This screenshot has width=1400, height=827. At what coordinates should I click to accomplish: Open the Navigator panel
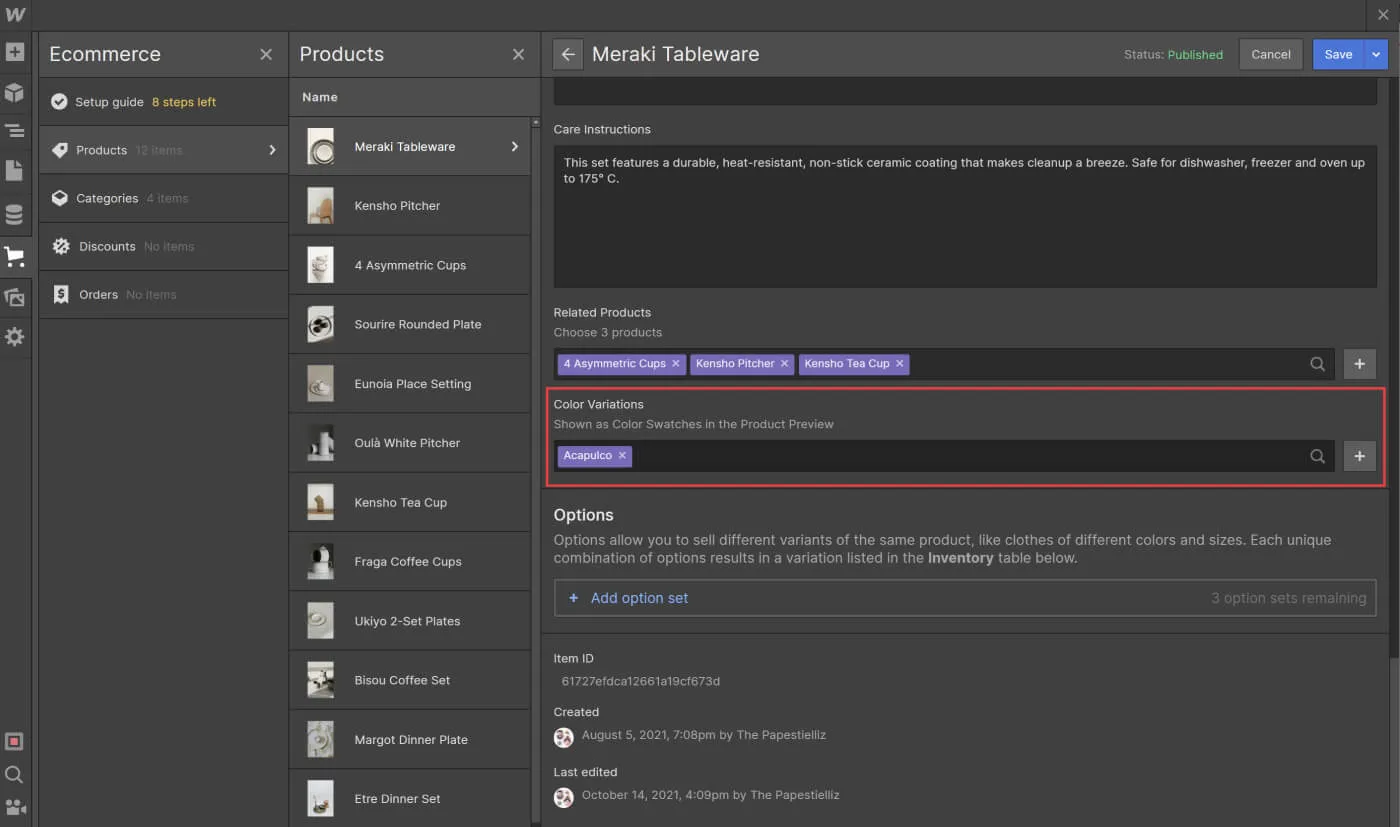click(14, 131)
